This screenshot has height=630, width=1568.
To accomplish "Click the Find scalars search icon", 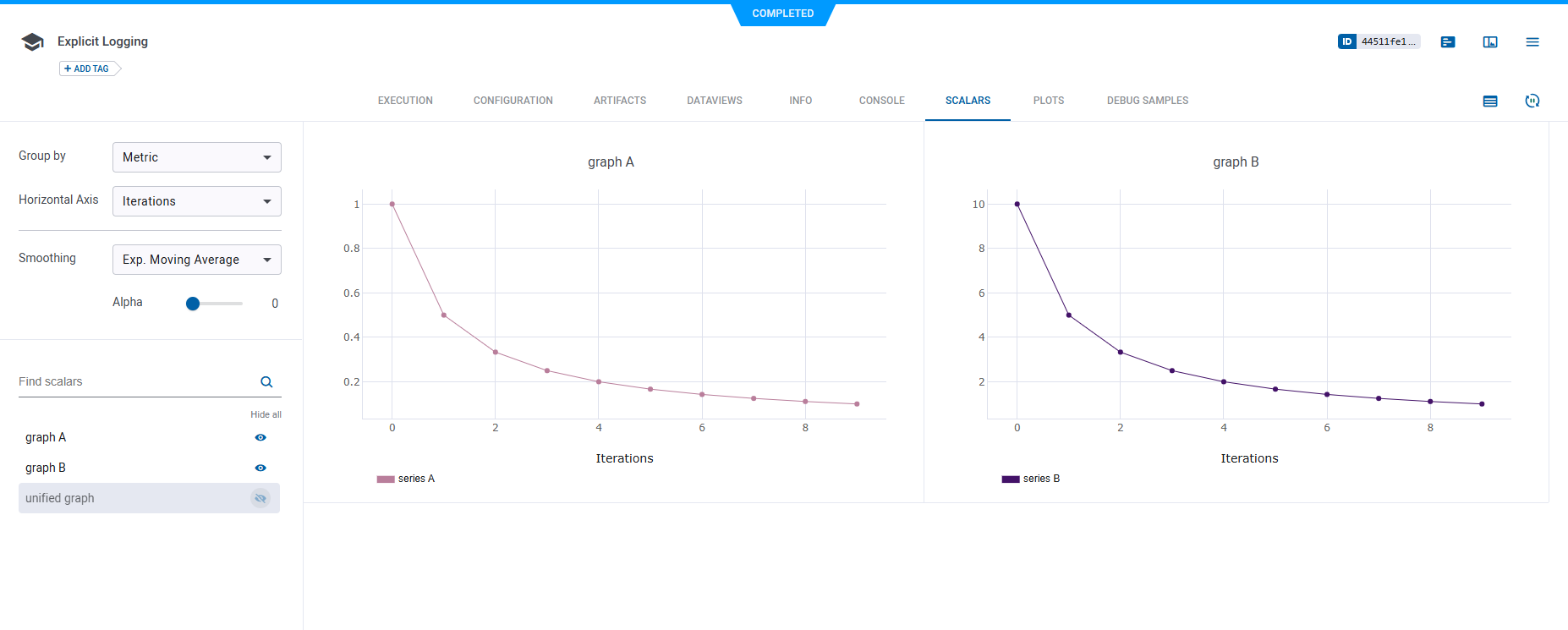I will click(266, 382).
